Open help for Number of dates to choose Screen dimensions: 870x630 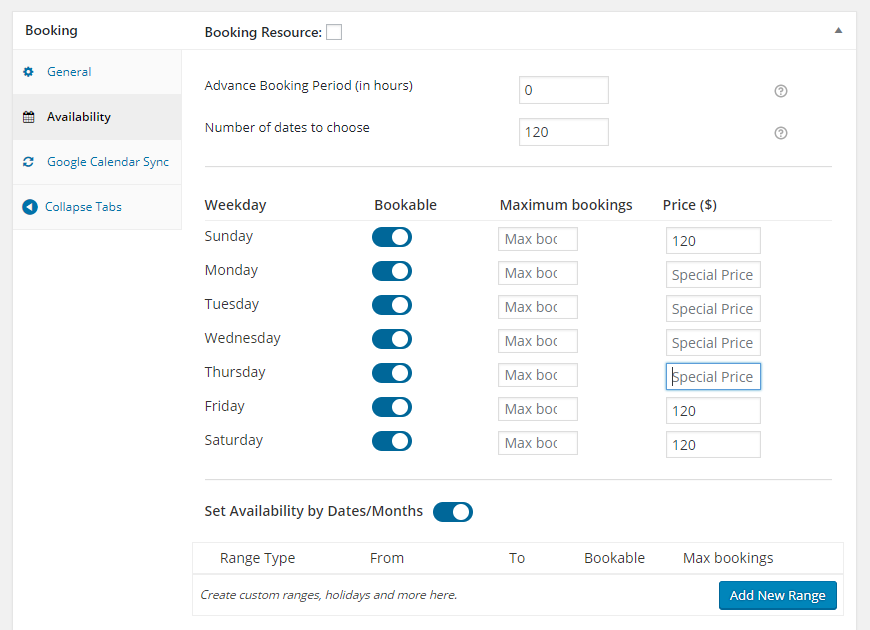pyautogui.click(x=781, y=133)
